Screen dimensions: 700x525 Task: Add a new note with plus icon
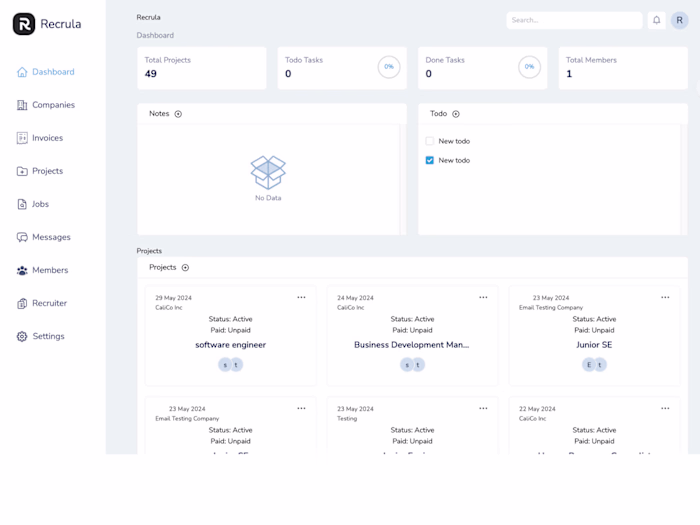pyautogui.click(x=178, y=114)
